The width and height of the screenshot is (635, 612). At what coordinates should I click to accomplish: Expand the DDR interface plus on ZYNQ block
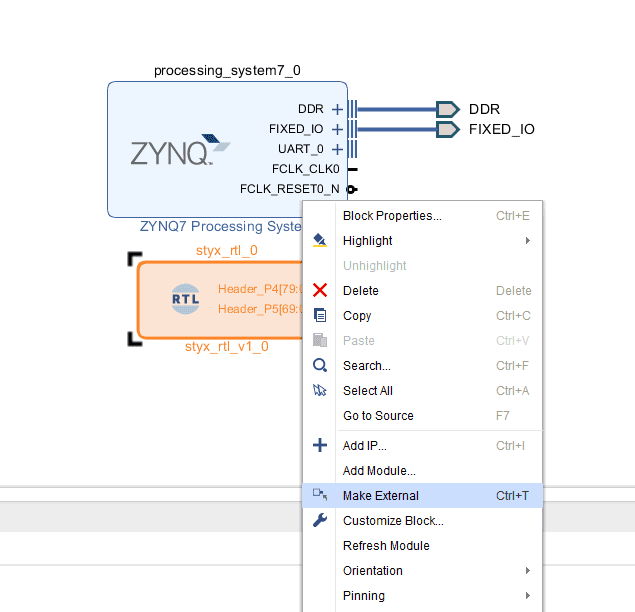point(337,109)
